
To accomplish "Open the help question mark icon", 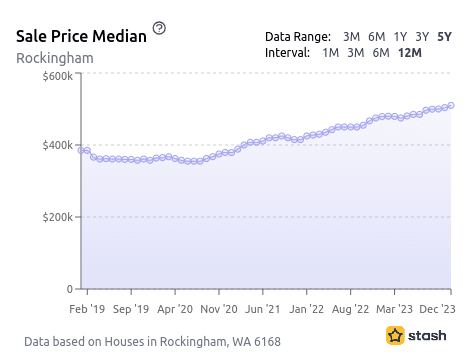I will coord(159,28).
